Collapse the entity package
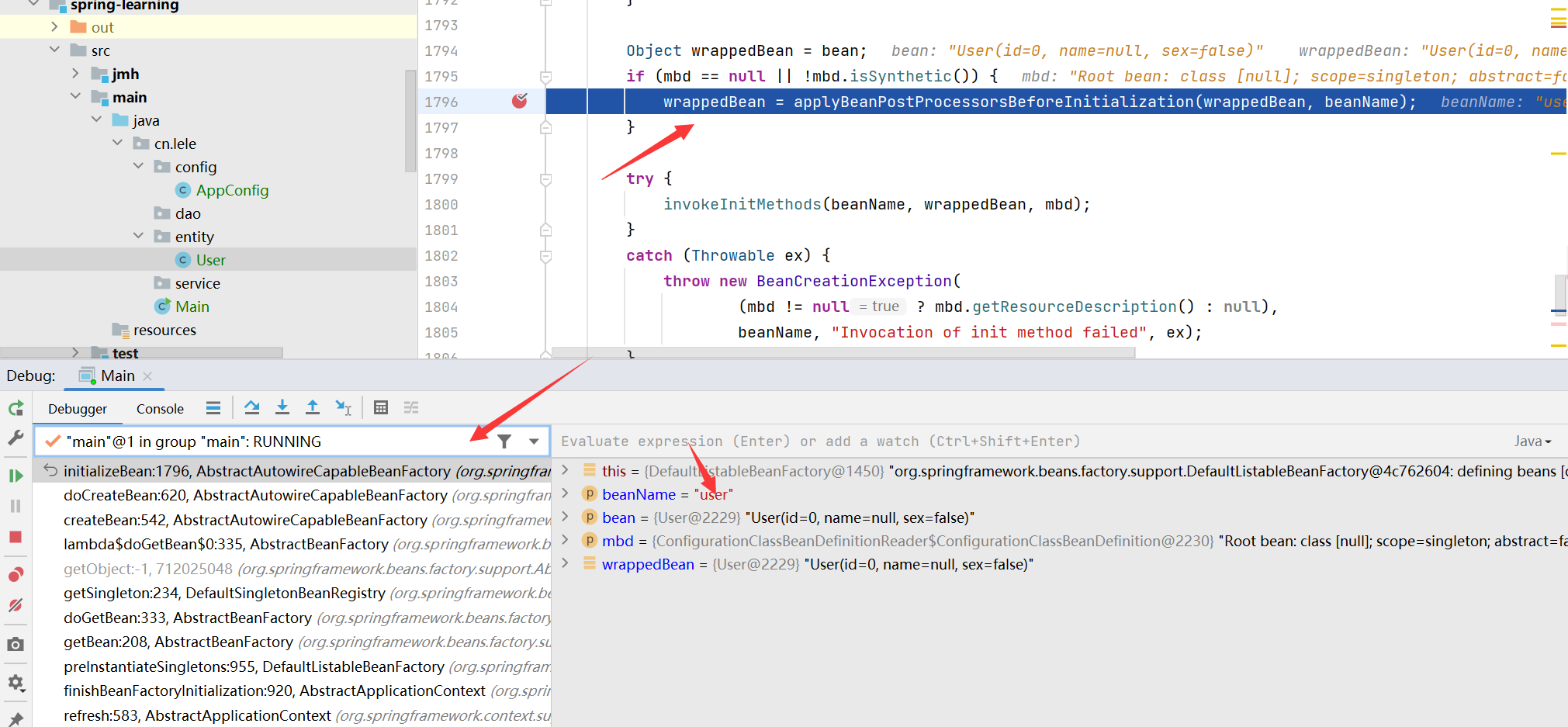The height and width of the screenshot is (727, 1568). tap(138, 236)
